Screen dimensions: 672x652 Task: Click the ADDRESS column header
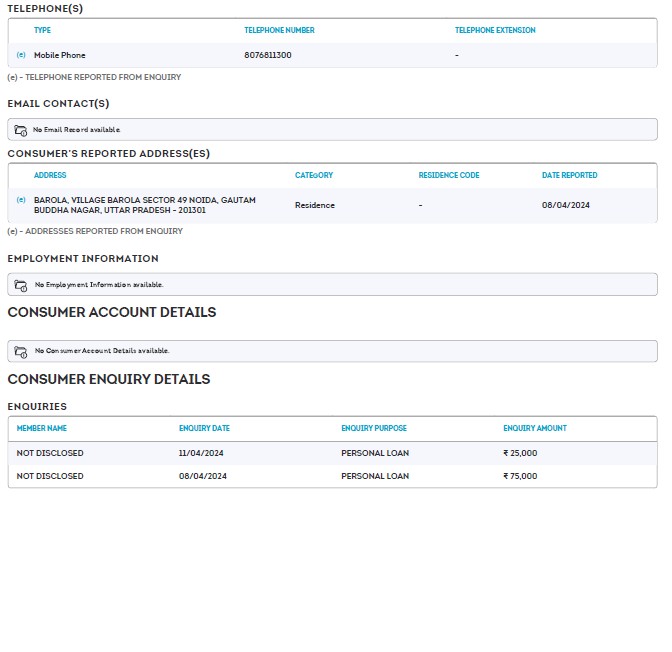[50, 175]
